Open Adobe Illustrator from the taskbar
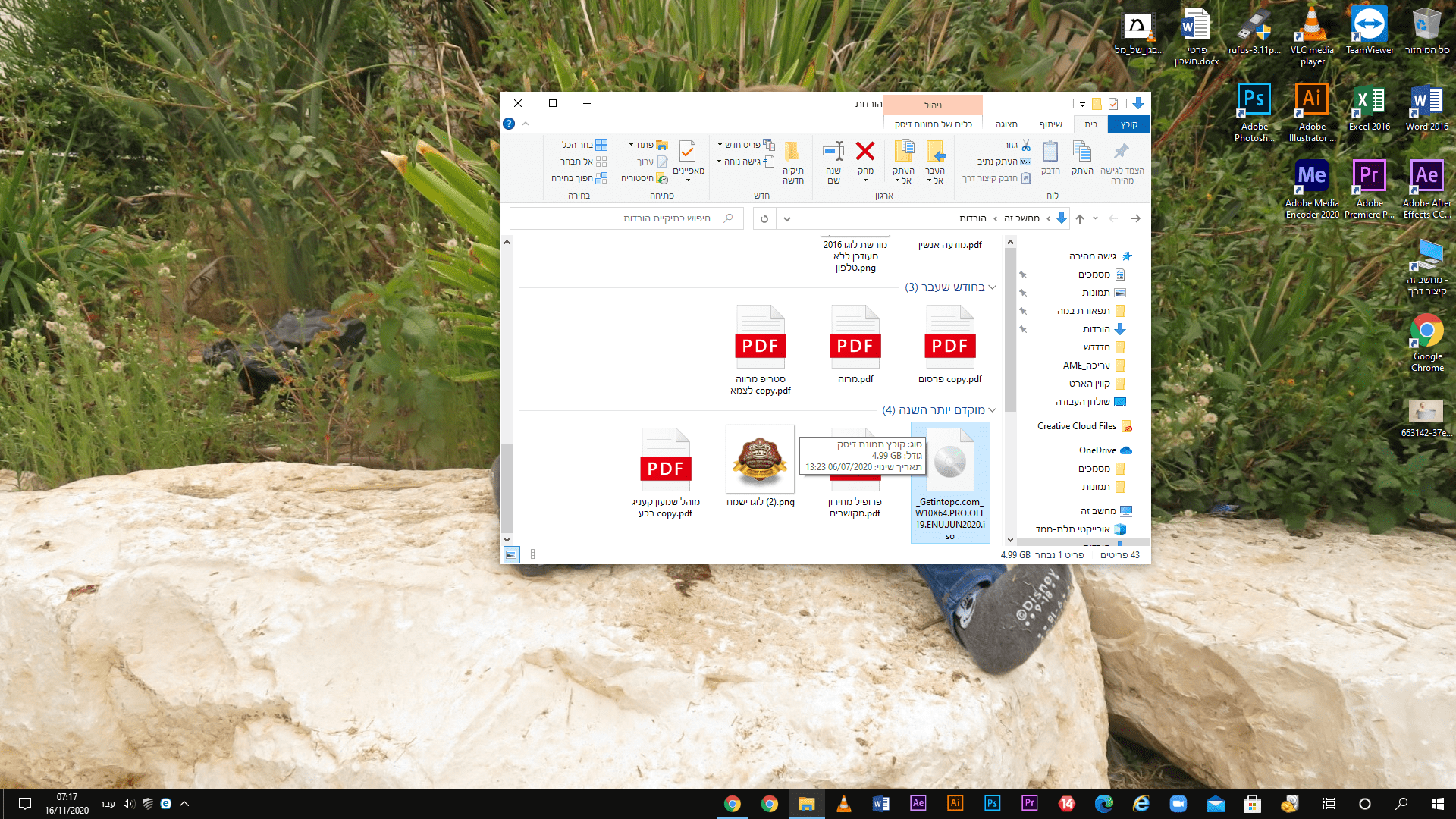This screenshot has width=1456, height=819. click(x=955, y=803)
